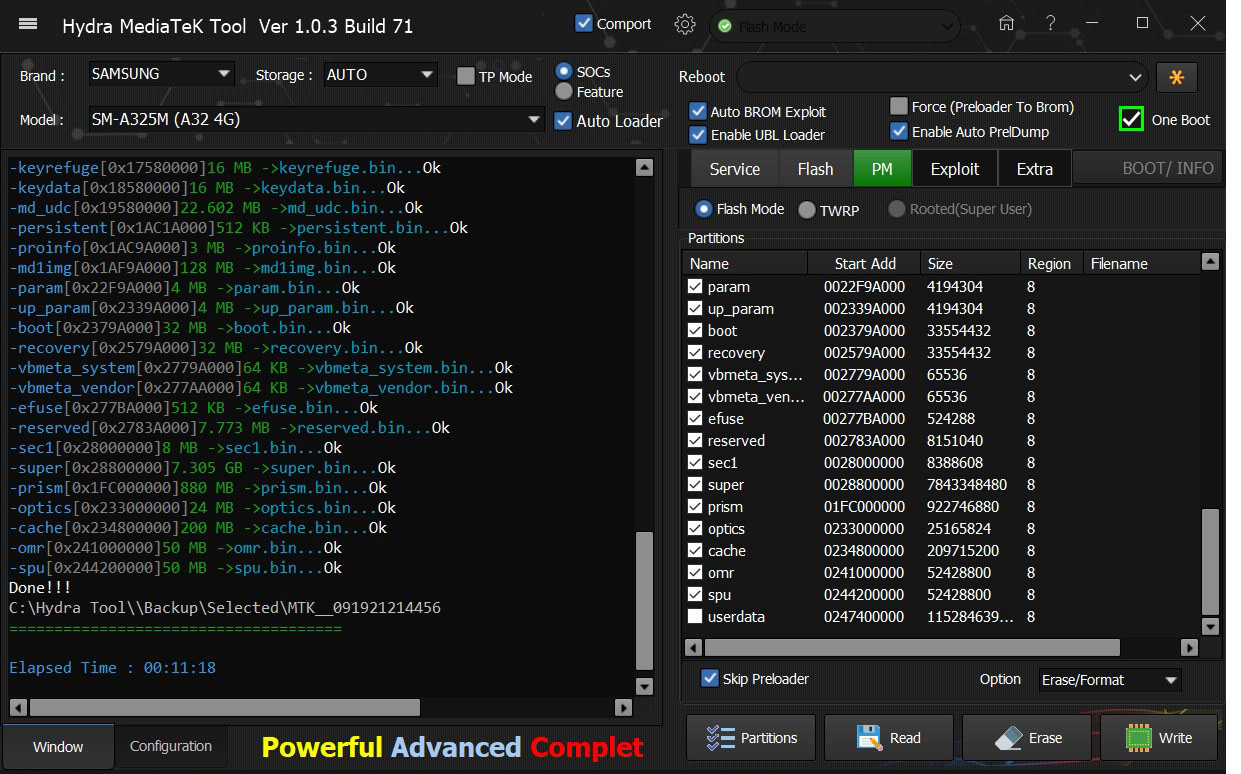Open the Brand dropdown showing SAMSUNG

point(160,74)
